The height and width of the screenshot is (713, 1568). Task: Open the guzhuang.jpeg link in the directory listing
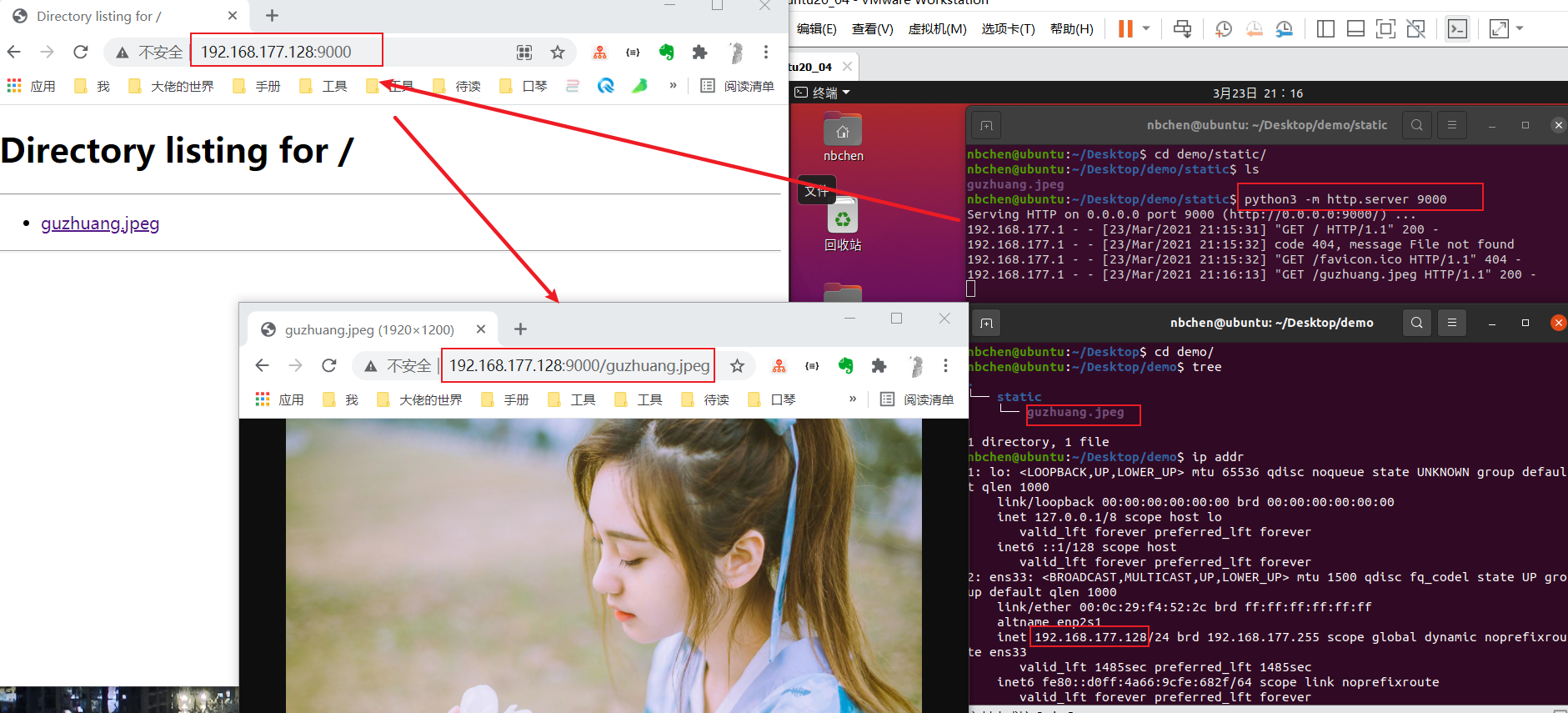pos(100,223)
